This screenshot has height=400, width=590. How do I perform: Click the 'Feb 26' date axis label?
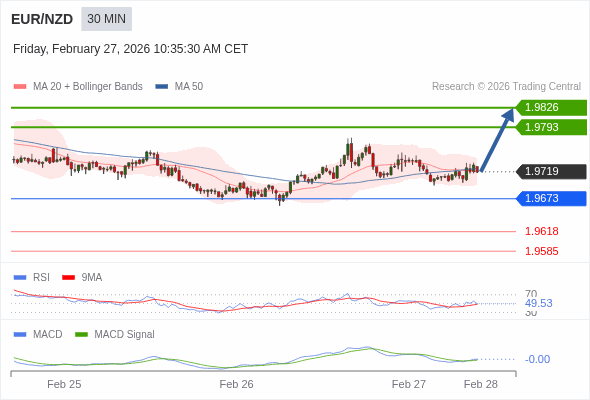tap(236, 384)
